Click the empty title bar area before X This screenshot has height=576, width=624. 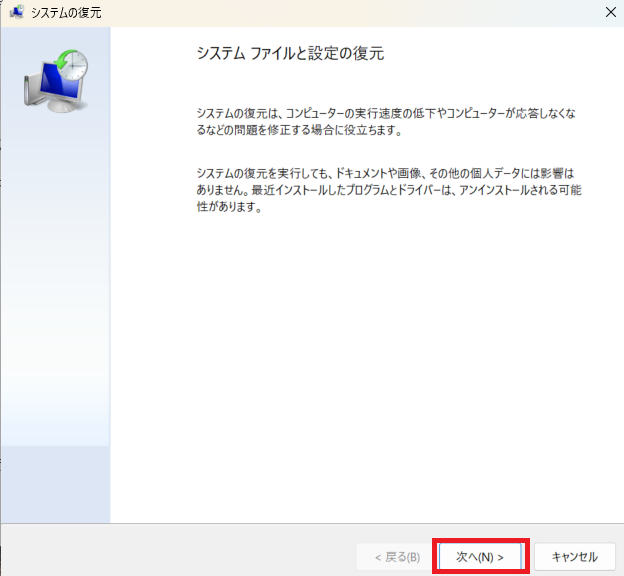[350, 13]
